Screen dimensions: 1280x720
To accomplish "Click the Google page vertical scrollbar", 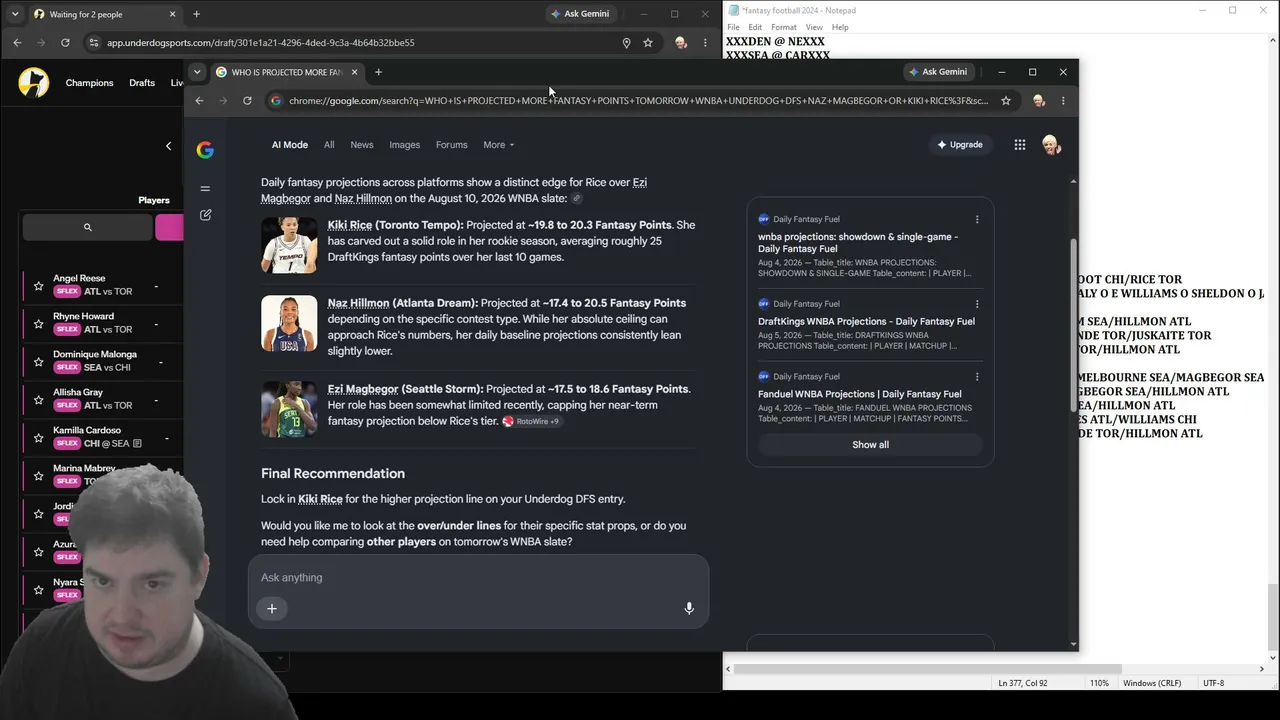I will [1074, 323].
